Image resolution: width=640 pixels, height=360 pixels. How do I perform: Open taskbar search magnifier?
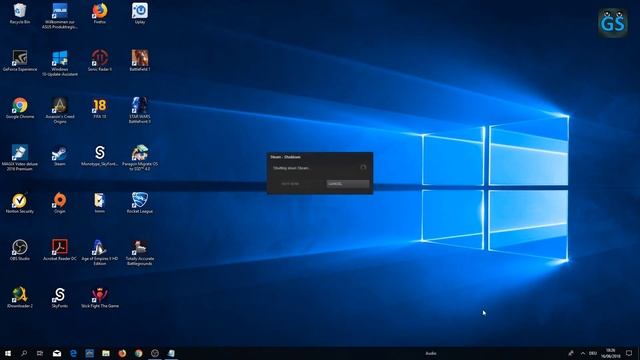tap(24, 353)
